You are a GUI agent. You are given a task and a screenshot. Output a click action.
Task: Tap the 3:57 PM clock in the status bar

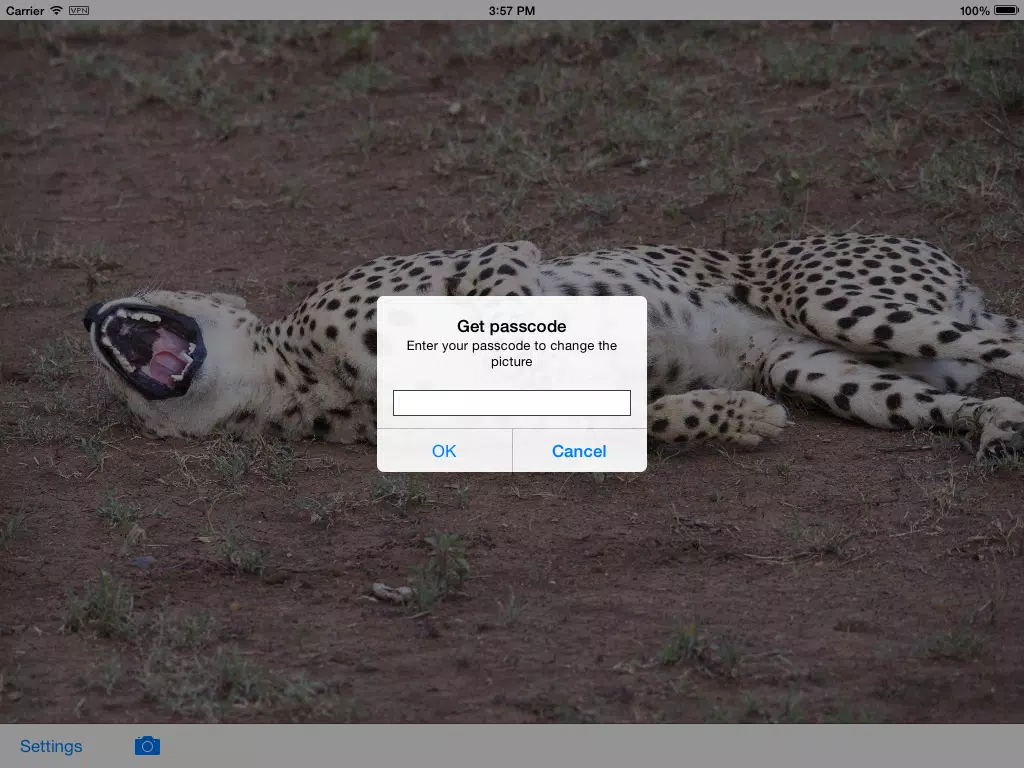click(x=511, y=10)
